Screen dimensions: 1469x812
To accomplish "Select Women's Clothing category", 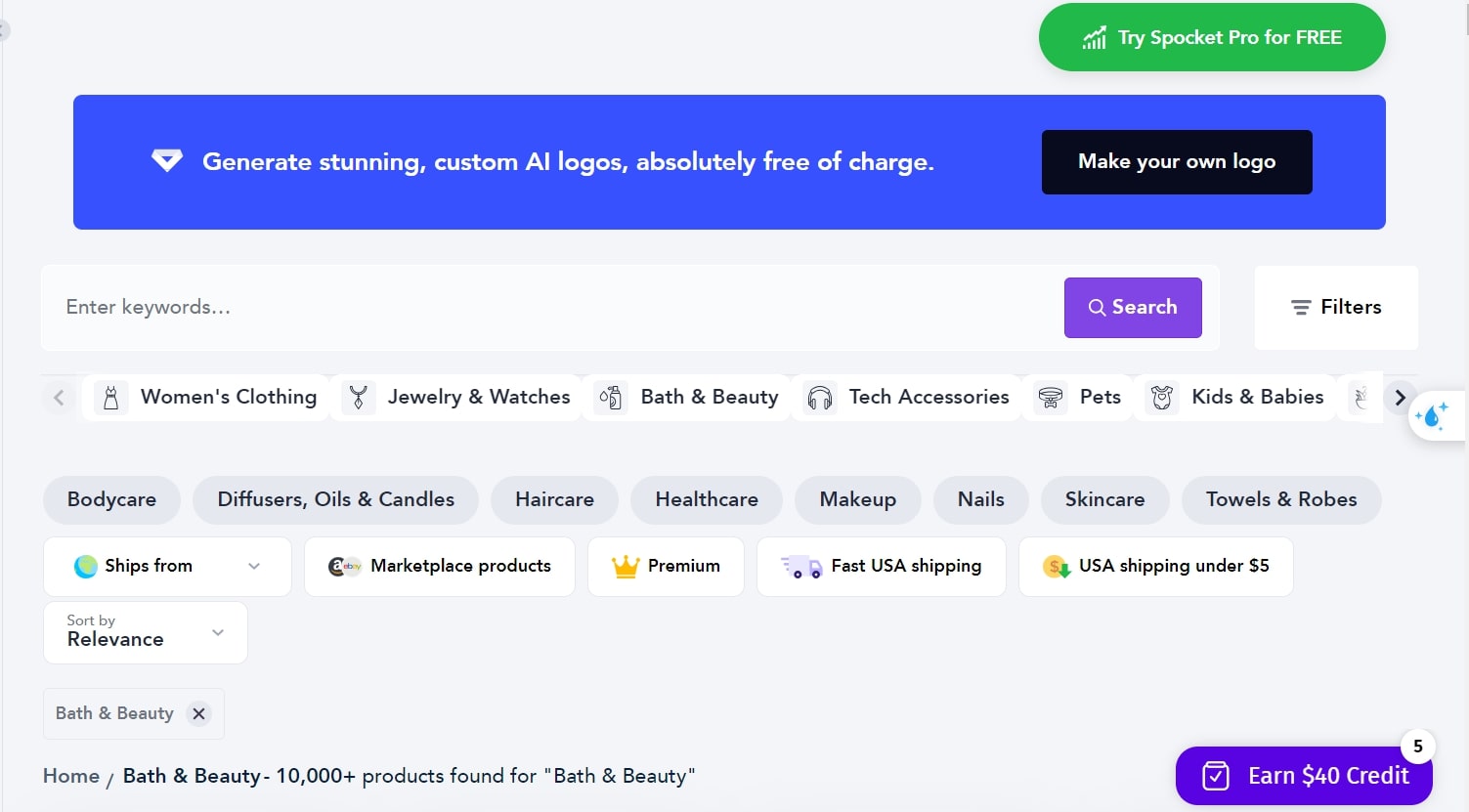I will click(206, 398).
